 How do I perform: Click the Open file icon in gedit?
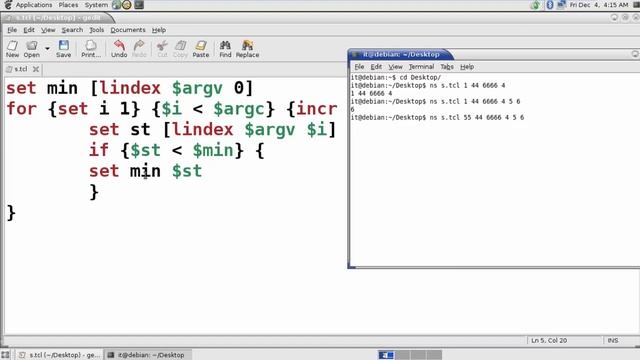pos(31,49)
